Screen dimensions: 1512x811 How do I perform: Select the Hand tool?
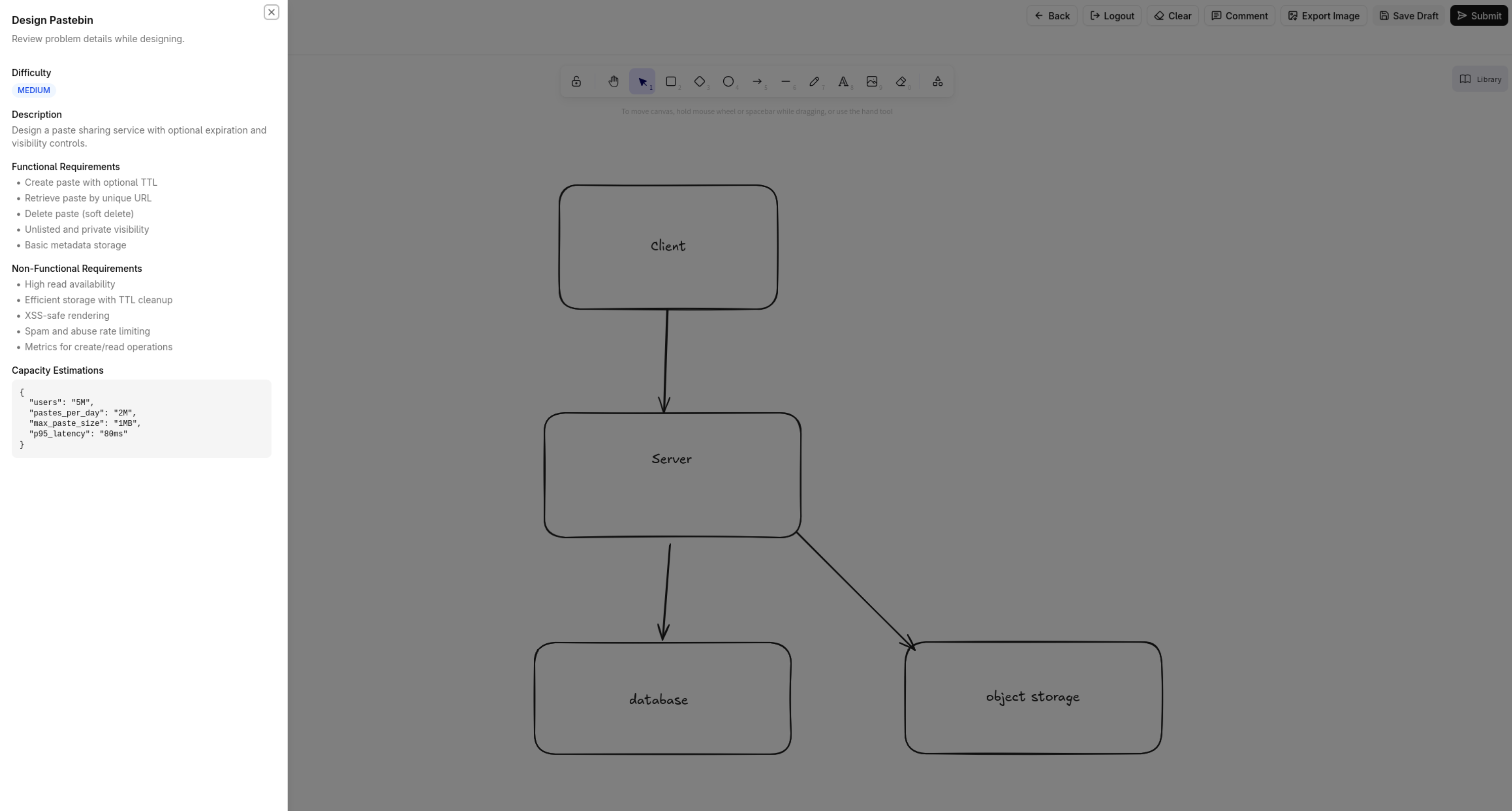(614, 81)
